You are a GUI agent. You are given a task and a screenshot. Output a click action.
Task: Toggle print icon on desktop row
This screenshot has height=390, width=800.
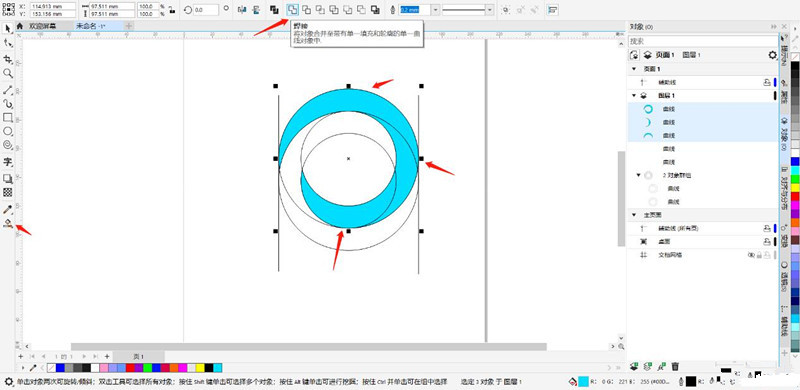(766, 241)
